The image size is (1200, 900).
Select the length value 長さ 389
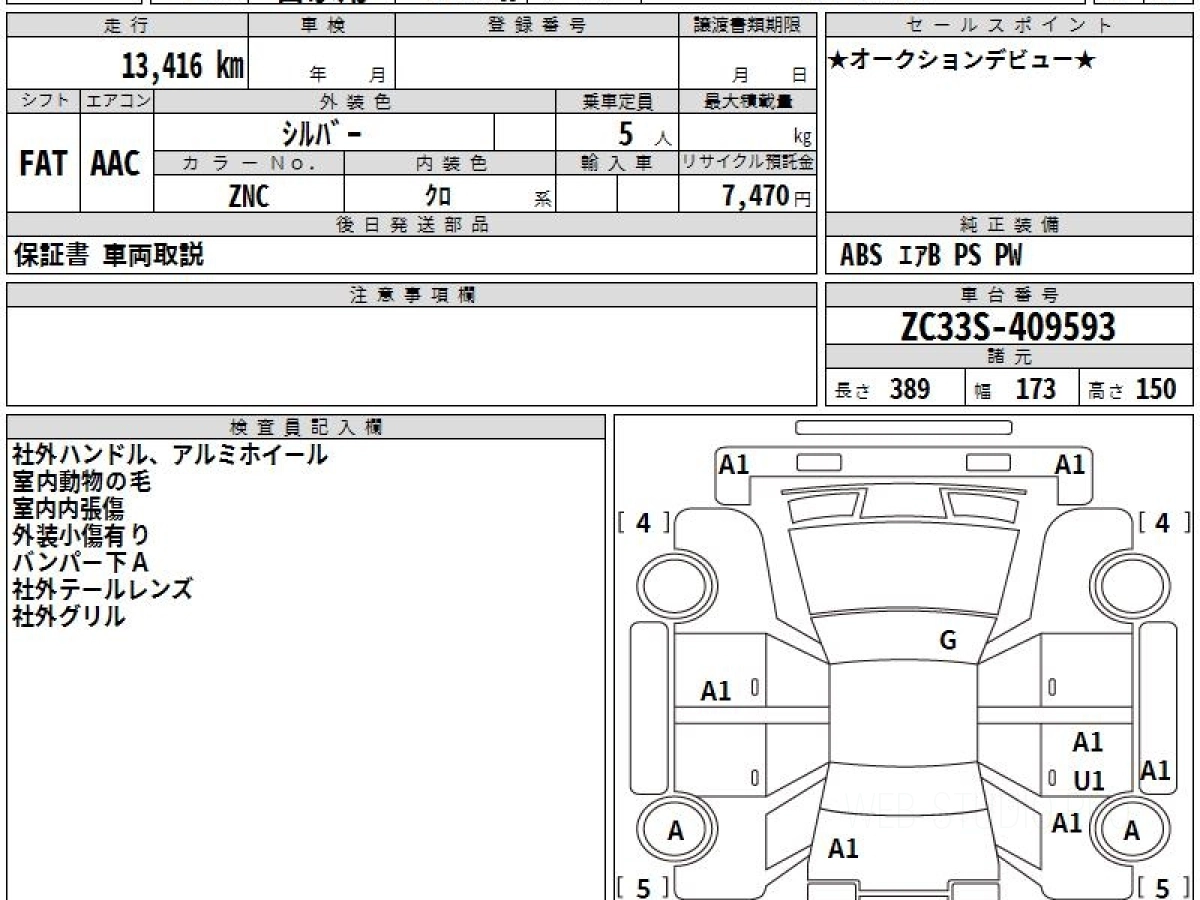[883, 389]
